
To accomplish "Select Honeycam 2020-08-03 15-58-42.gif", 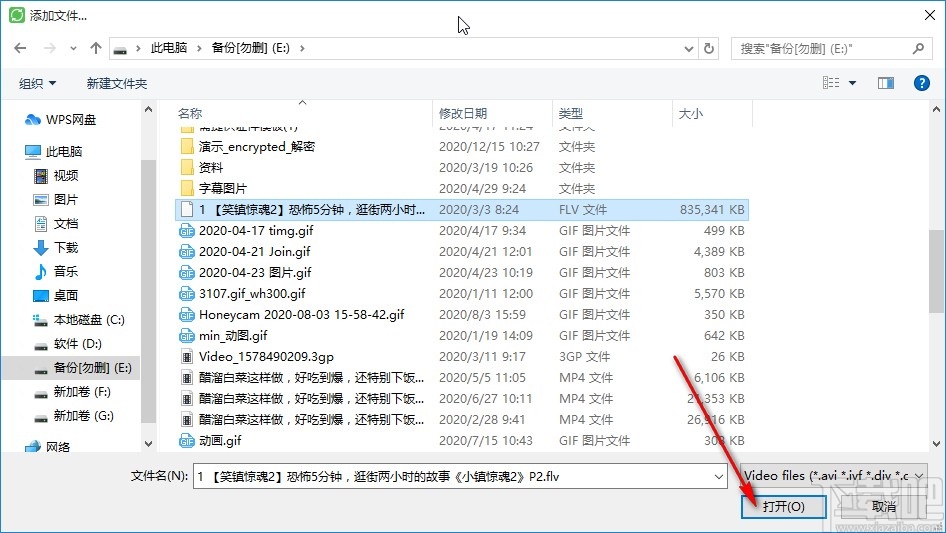I will pyautogui.click(x=291, y=315).
